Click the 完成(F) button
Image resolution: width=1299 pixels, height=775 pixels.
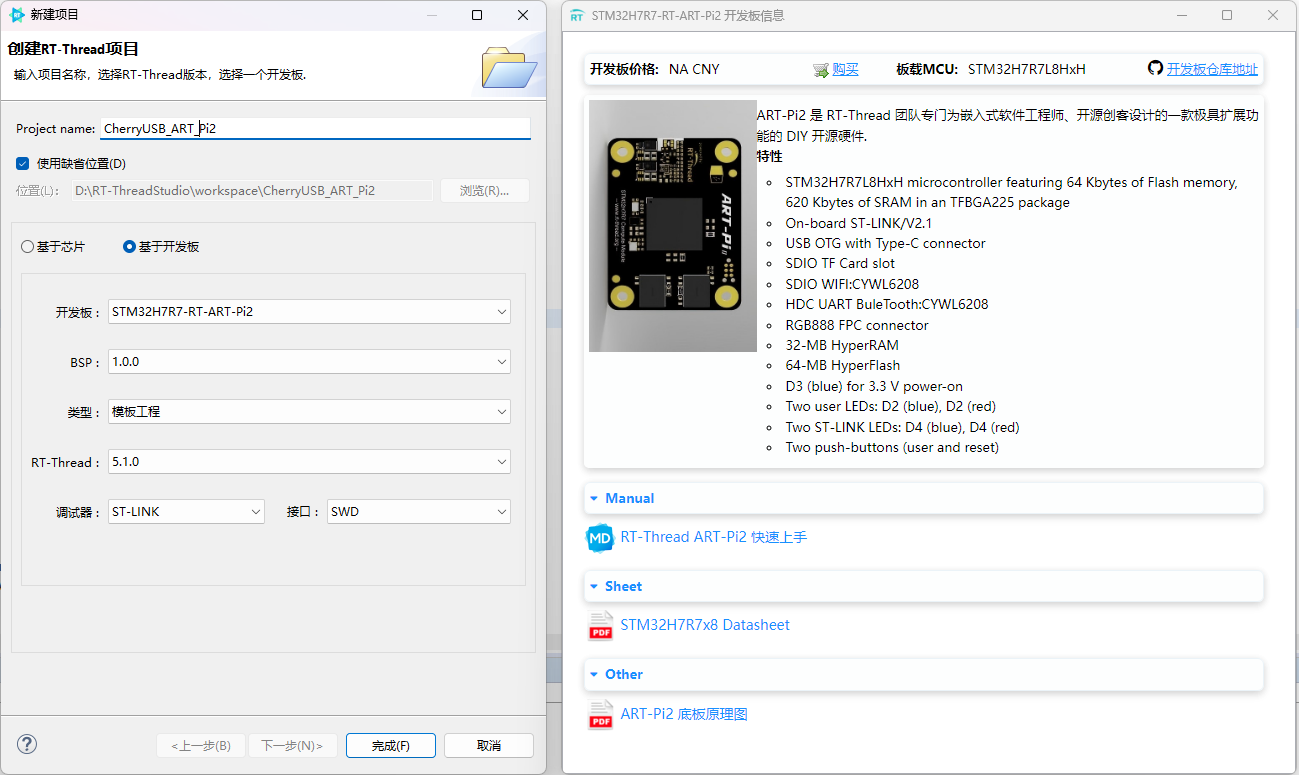(x=390, y=746)
